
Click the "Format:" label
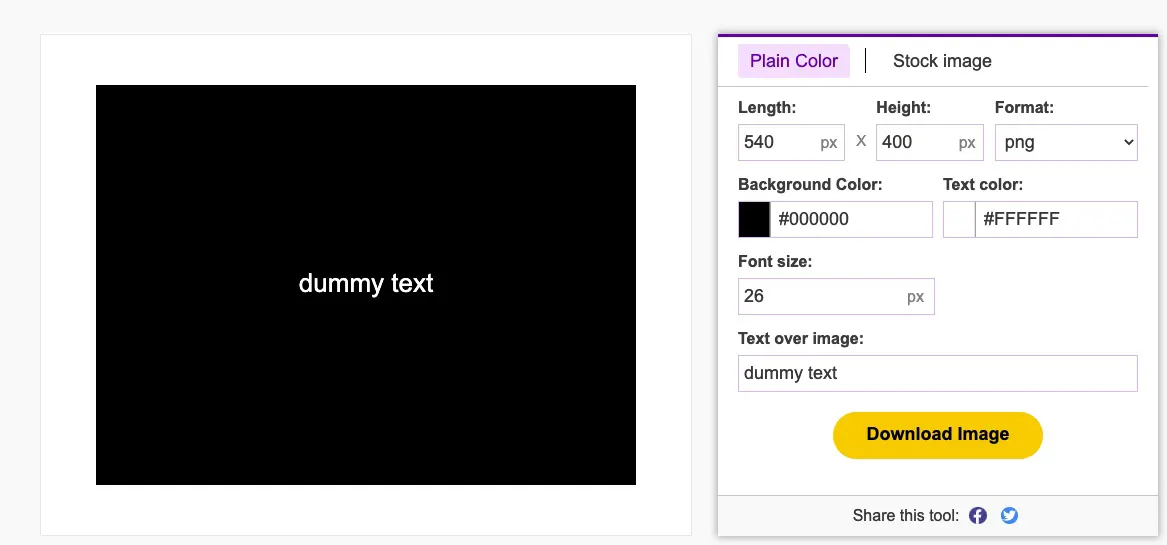1024,108
